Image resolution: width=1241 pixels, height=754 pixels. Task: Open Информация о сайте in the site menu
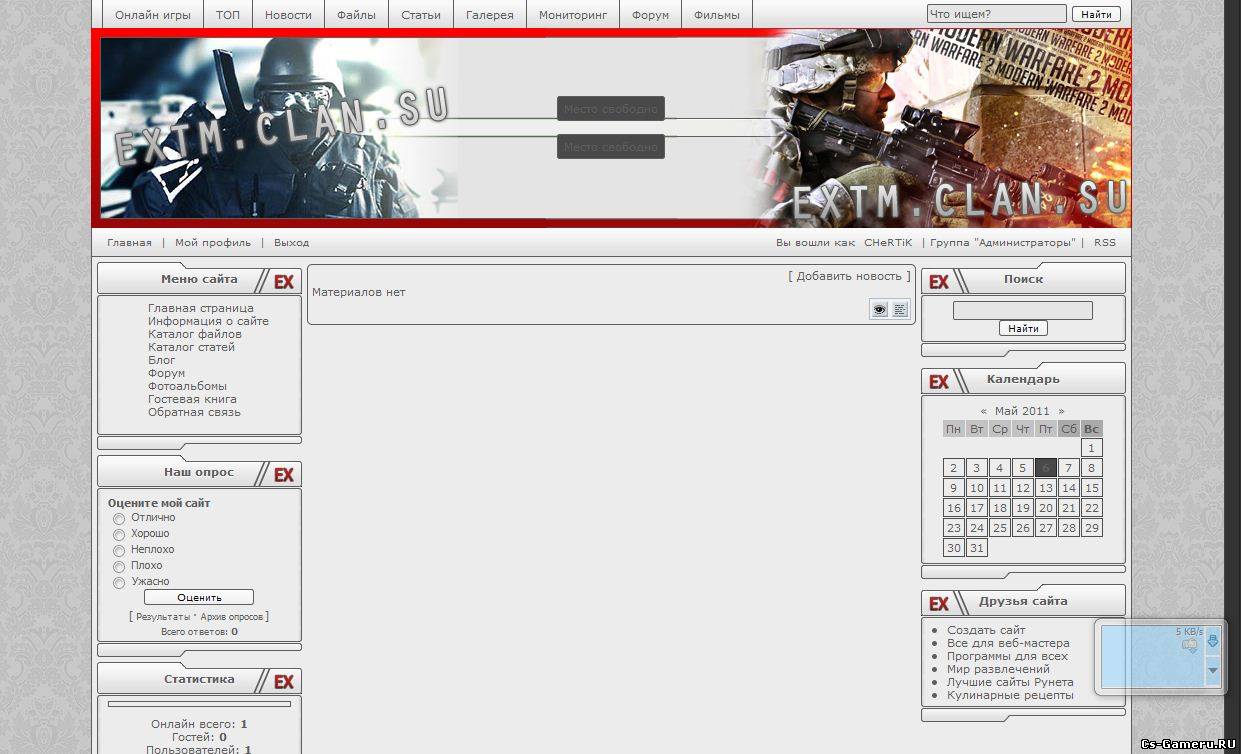pos(208,321)
